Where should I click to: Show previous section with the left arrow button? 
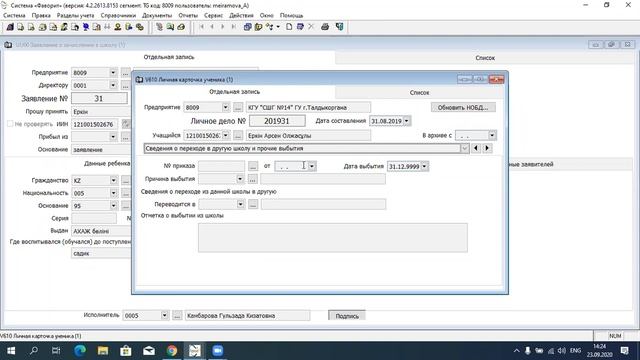click(476, 148)
